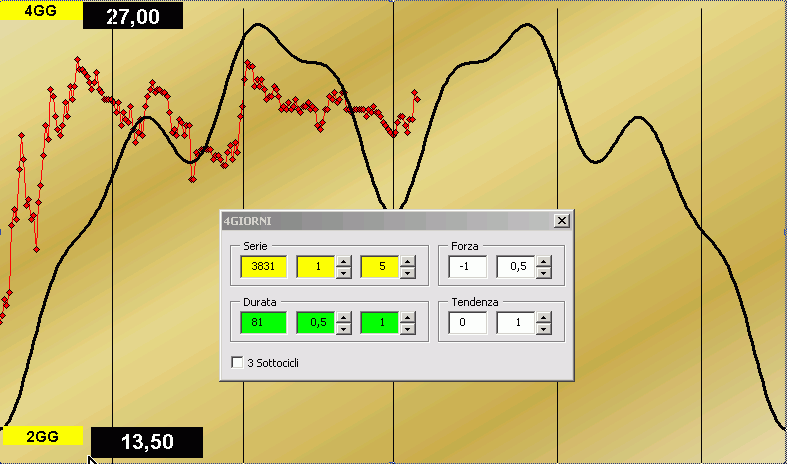787x464 pixels.
Task: Click the yellow 4GG label
Action: coord(41,11)
